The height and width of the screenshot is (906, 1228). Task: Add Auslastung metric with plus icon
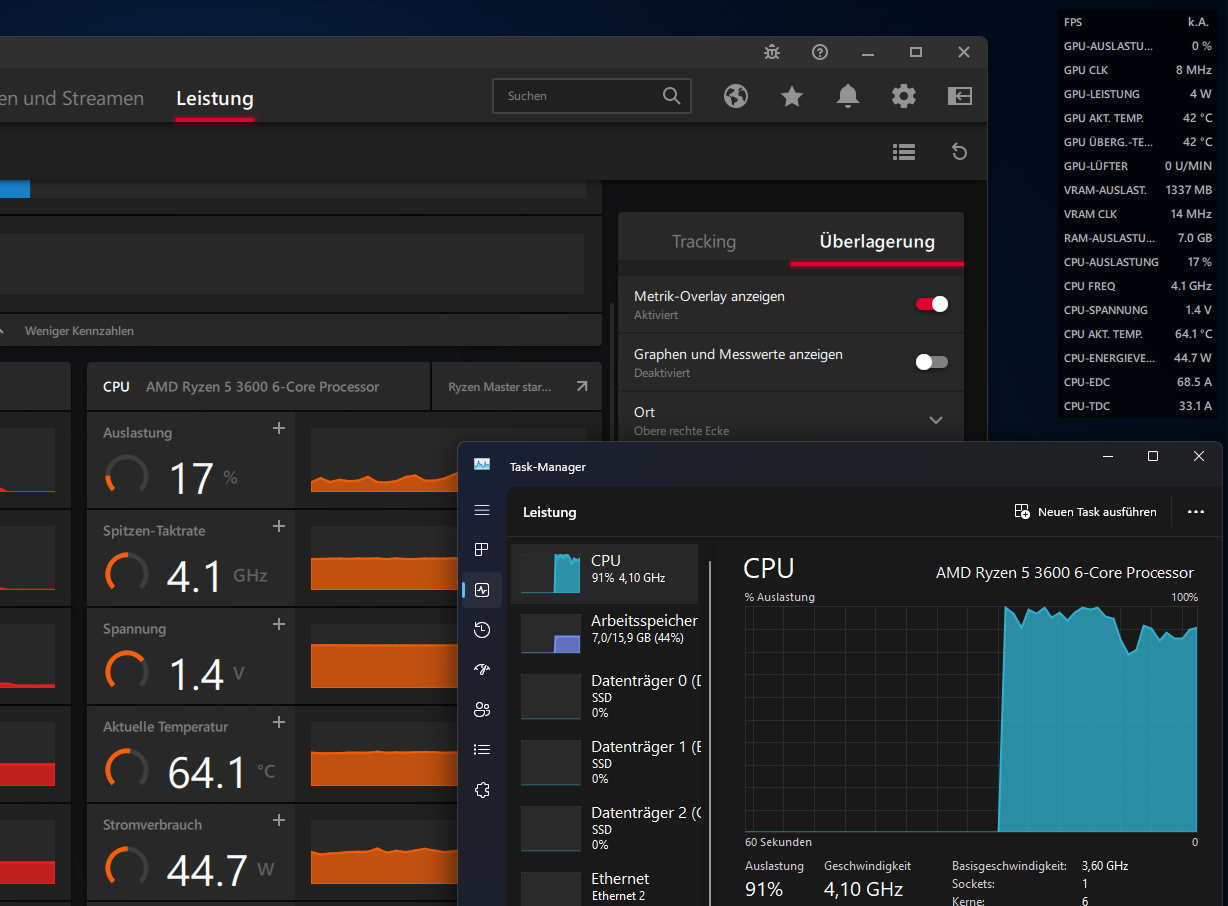[x=279, y=428]
